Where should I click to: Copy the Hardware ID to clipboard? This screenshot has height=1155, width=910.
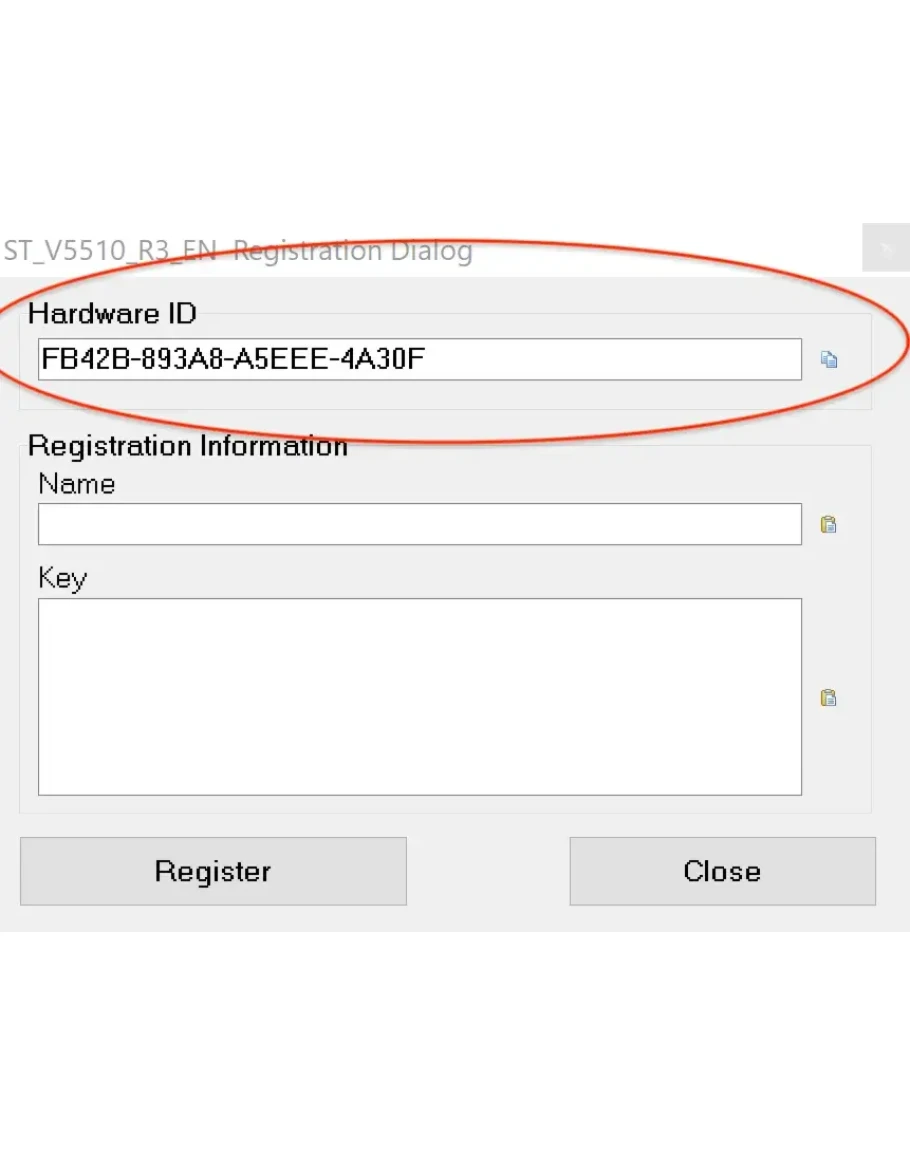[x=829, y=360]
